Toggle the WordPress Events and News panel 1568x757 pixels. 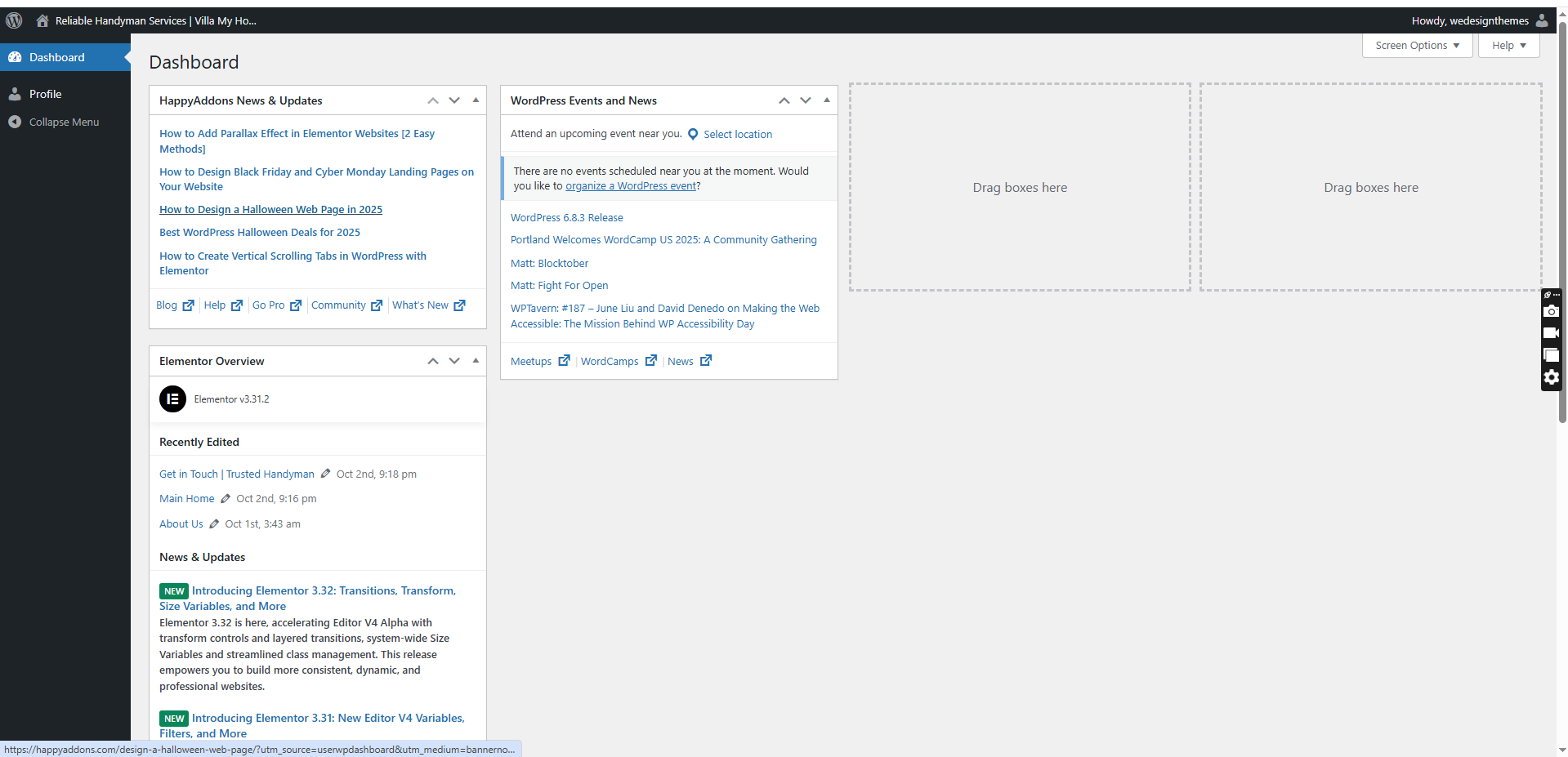coord(827,100)
